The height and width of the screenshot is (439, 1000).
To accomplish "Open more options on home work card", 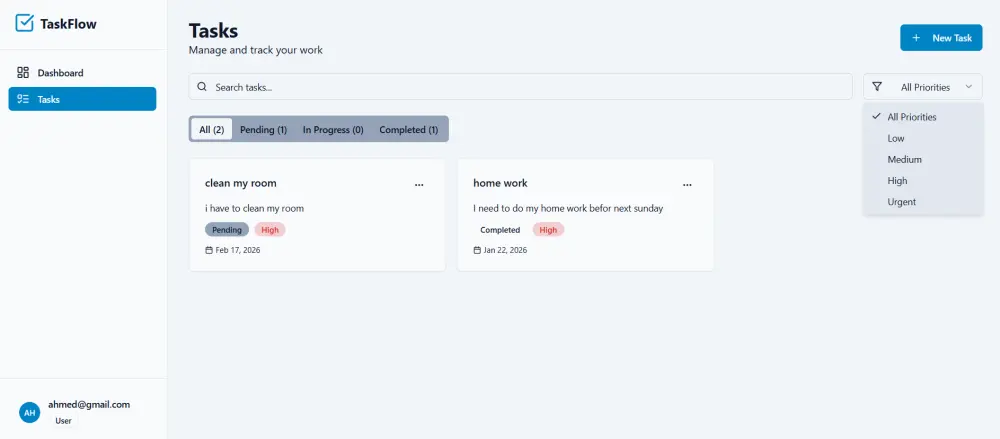I will [687, 184].
